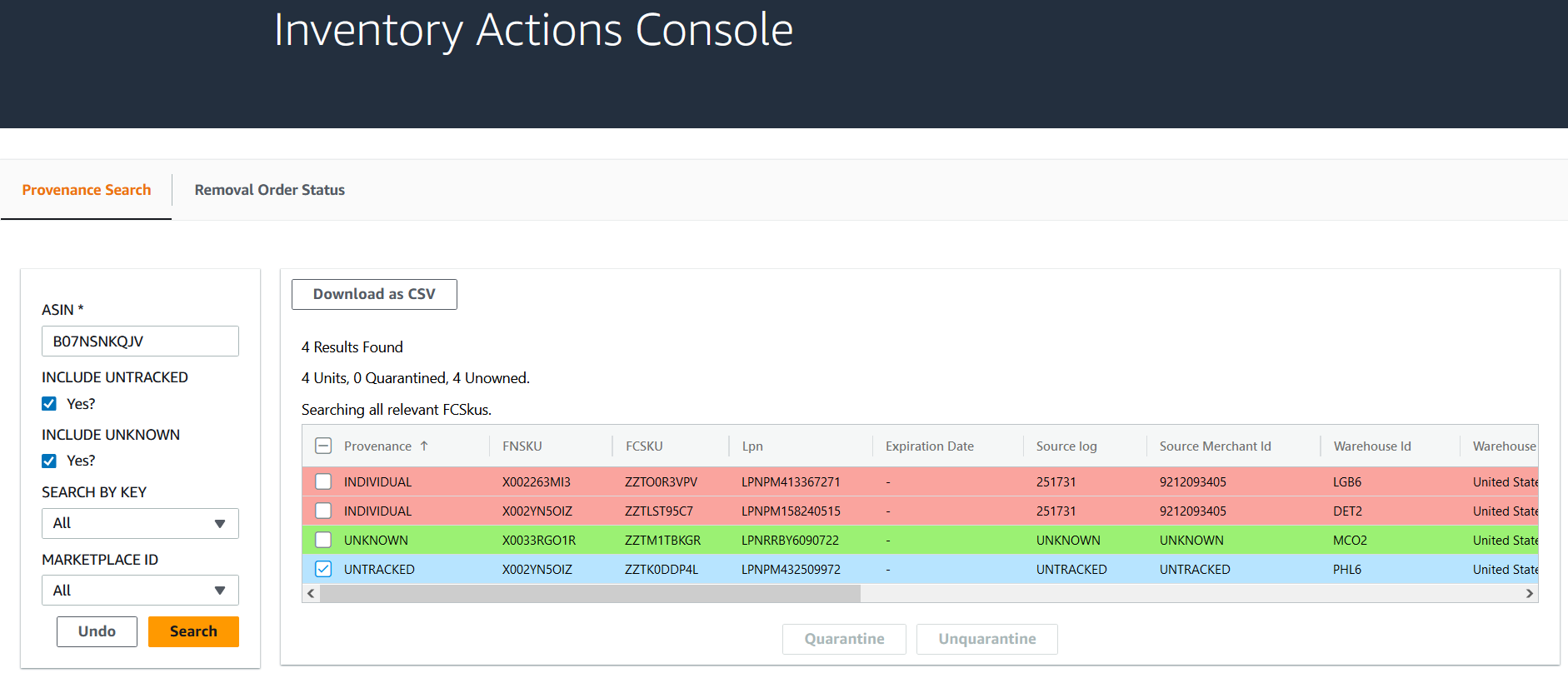
Task: Click the orange Search button
Action: pos(193,631)
